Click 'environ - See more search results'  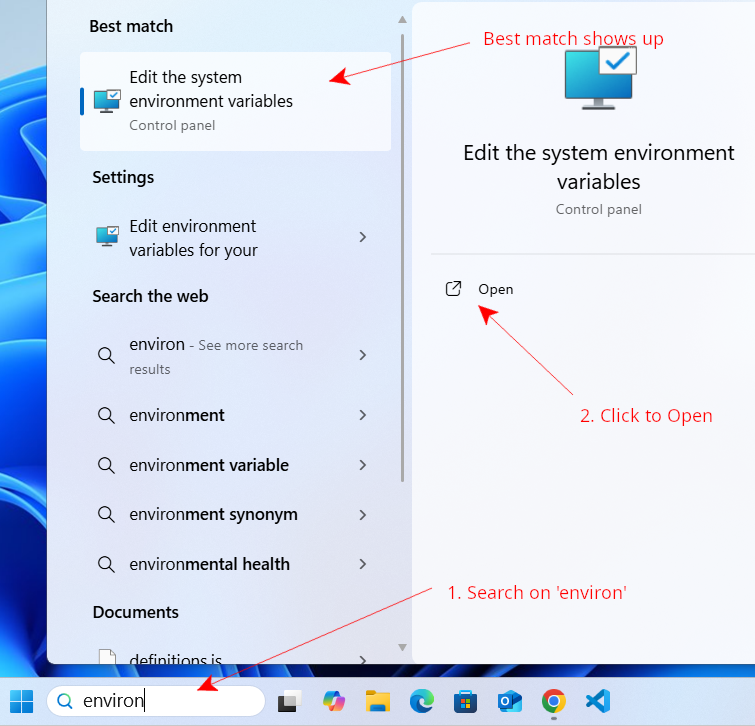235,356
